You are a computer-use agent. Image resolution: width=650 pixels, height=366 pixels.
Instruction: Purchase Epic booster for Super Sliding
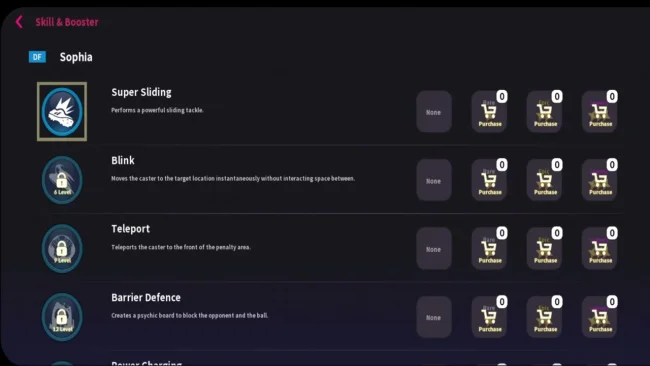544,111
